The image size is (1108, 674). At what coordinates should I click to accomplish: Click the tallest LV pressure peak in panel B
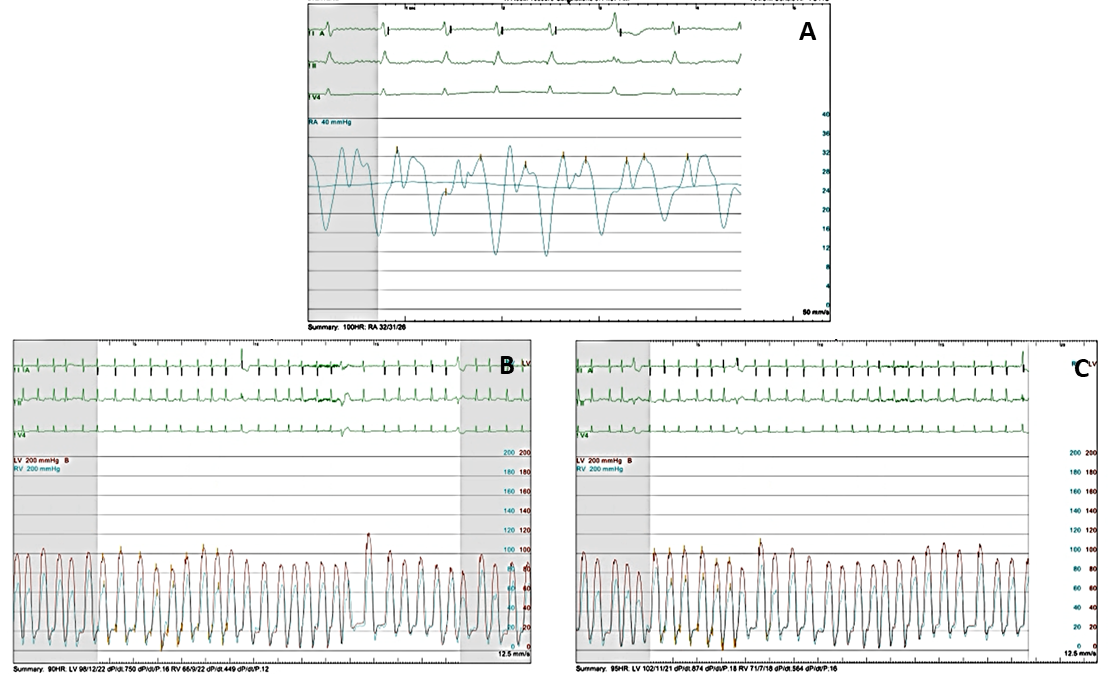[368, 536]
